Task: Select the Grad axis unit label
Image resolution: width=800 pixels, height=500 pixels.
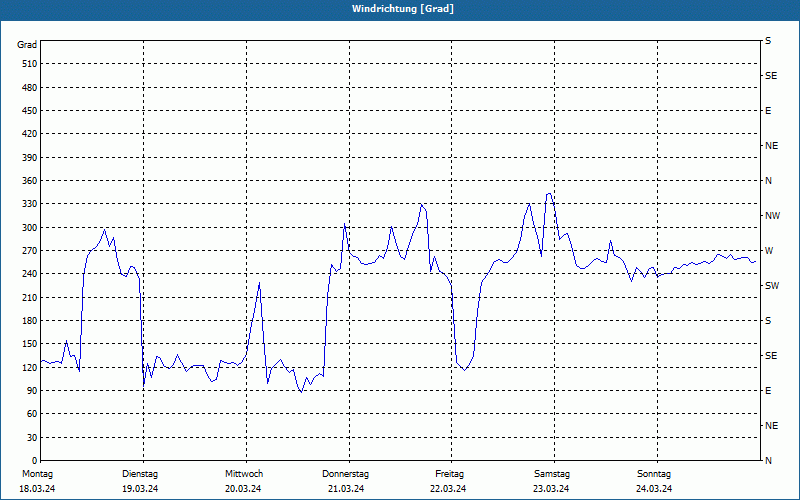Action: (27, 45)
